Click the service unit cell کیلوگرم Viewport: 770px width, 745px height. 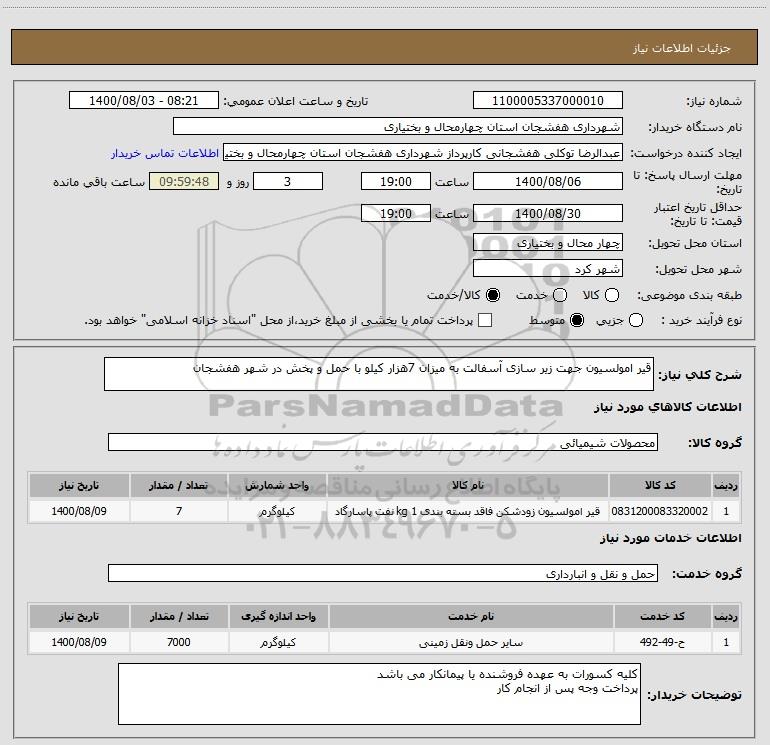pyautogui.click(x=278, y=642)
